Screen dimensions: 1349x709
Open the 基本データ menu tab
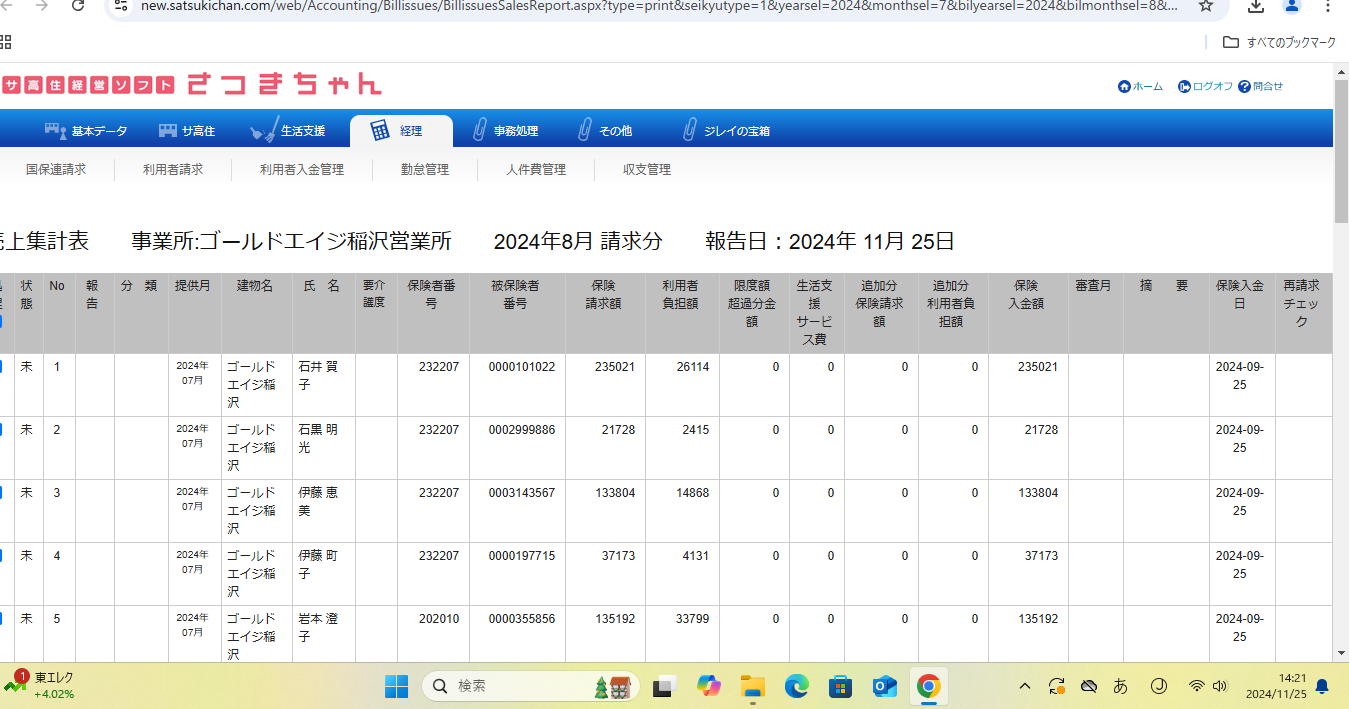87,131
